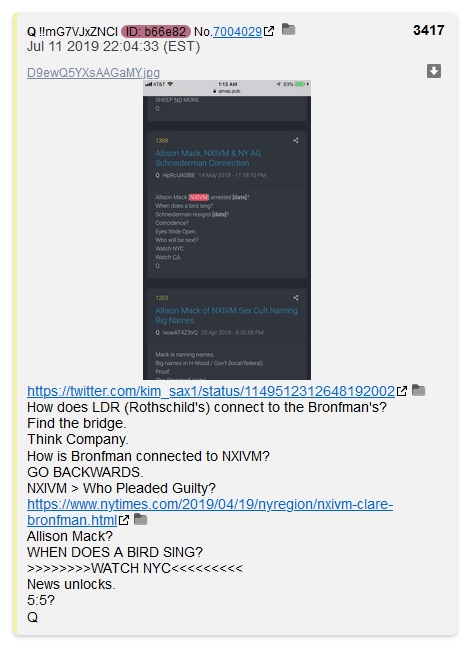Image resolution: width=472 pixels, height=653 pixels.
Task: Click the post number 3417 label
Action: (x=428, y=30)
